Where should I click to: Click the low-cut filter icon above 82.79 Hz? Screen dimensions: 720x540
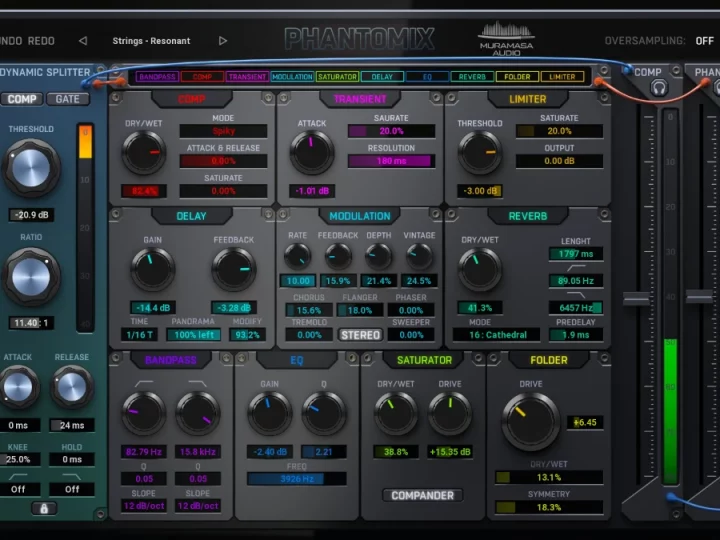coord(144,383)
